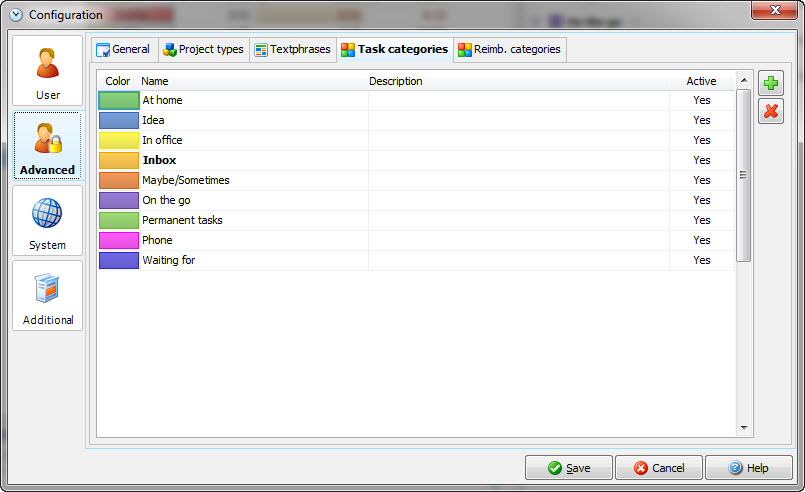The height and width of the screenshot is (492, 805).
Task: Select the Idea category name
Action: pyautogui.click(x=153, y=120)
